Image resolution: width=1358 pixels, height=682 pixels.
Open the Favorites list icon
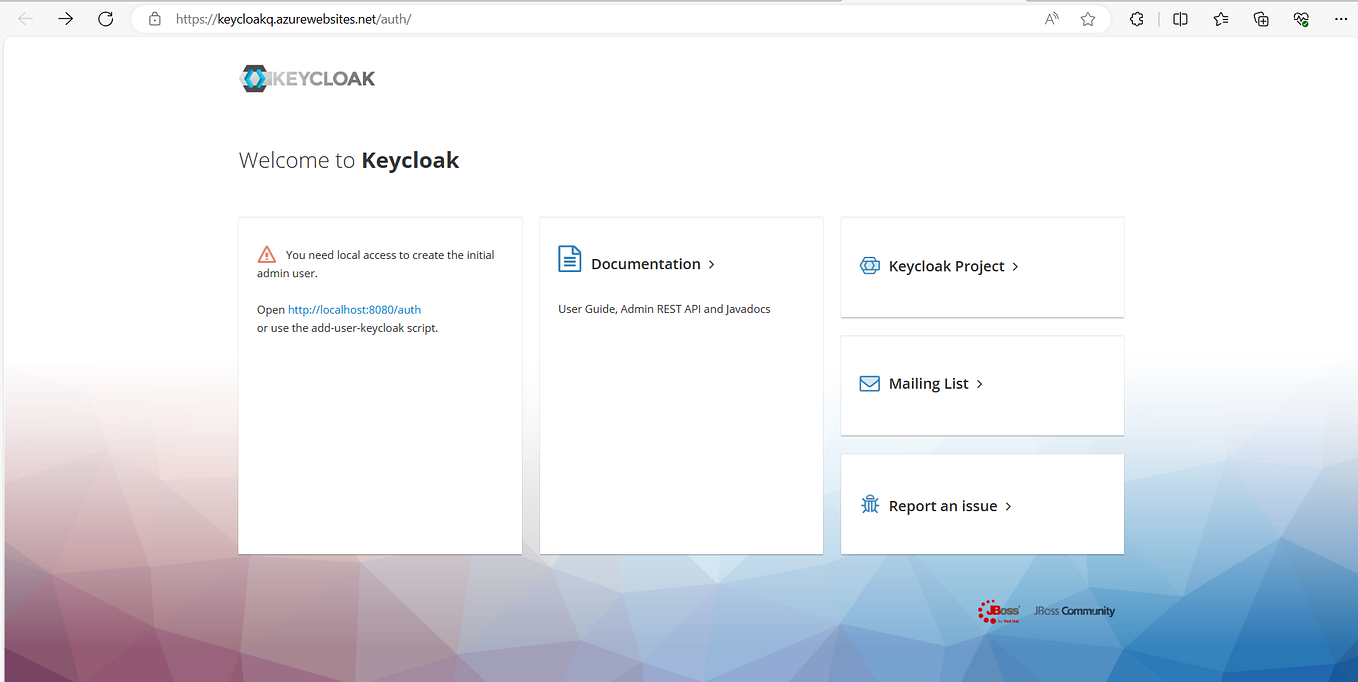click(1221, 19)
